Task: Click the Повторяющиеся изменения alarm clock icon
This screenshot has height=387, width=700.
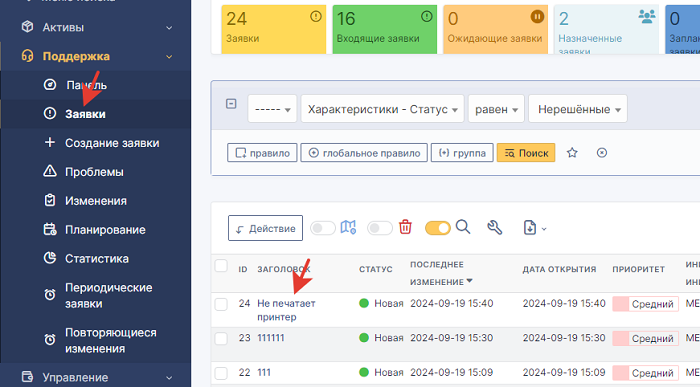Action: [x=50, y=340]
